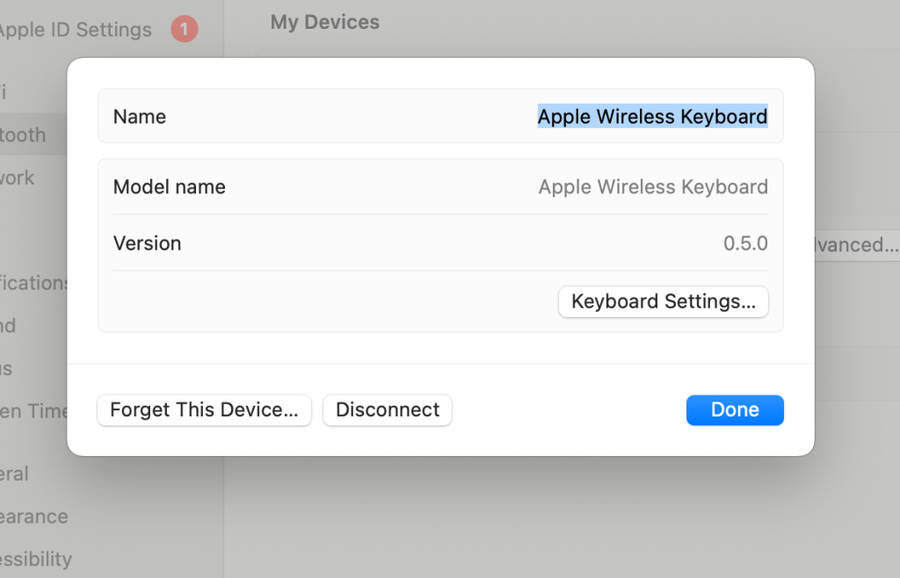Viewport: 900px width, 578px height.
Task: Open Keyboard Settings
Action: 663,301
